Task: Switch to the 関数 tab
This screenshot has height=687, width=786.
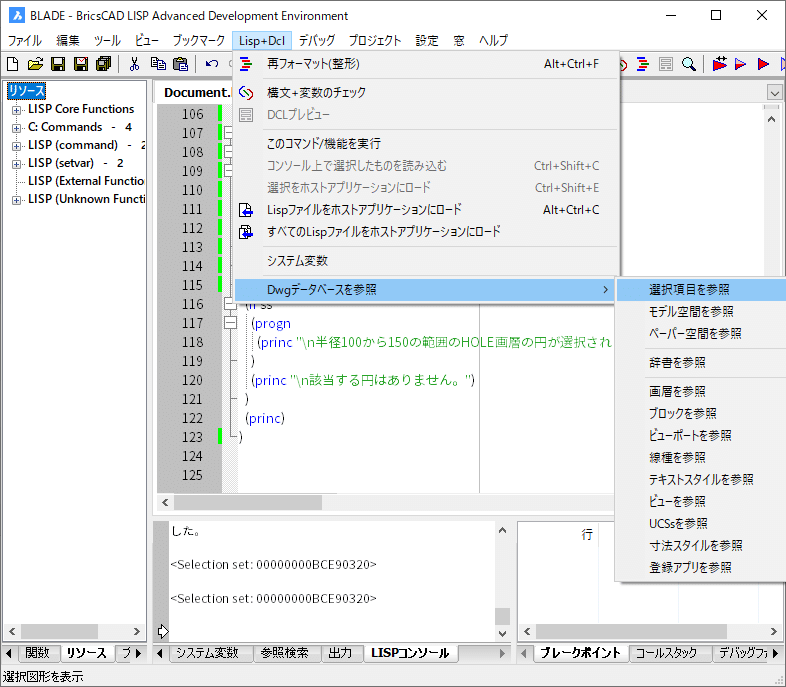Action: [38, 653]
